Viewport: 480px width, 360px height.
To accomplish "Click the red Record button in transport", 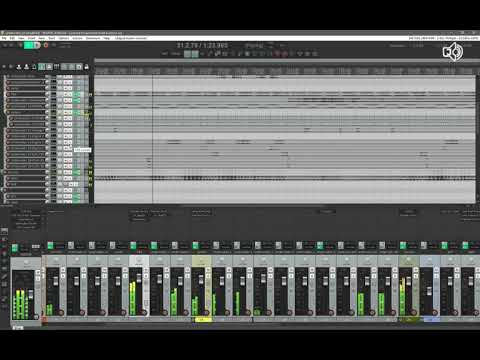I will 46,45.
